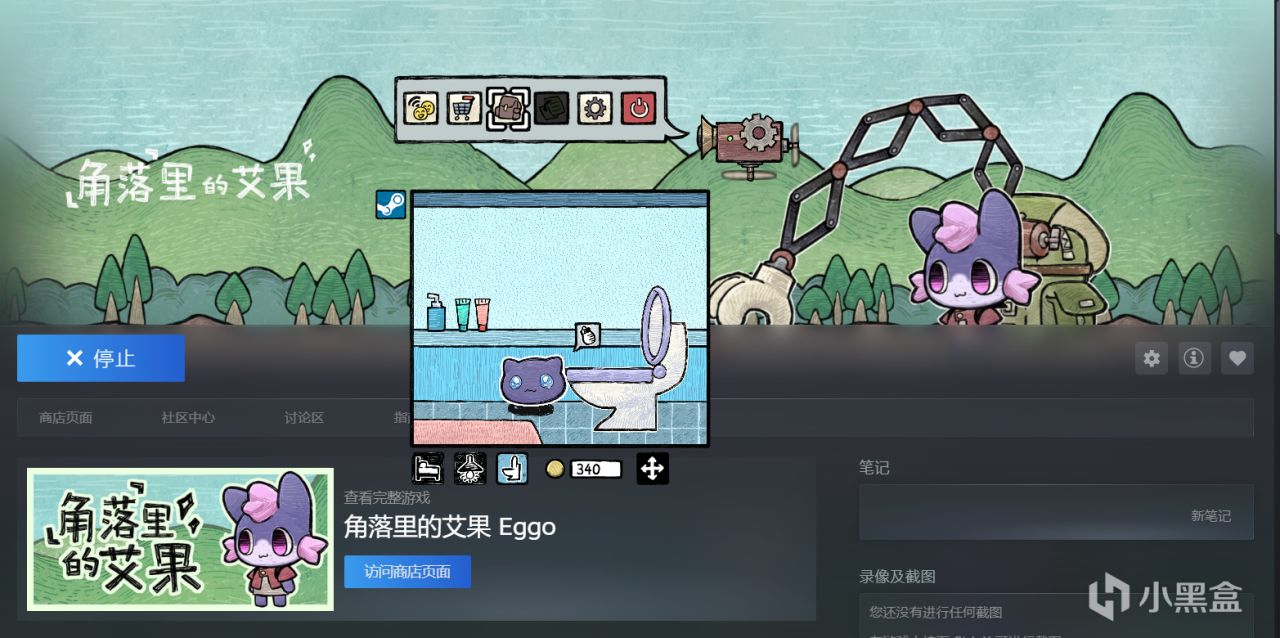The width and height of the screenshot is (1280, 638).
Task: Open the game info icon
Action: tap(1193, 358)
